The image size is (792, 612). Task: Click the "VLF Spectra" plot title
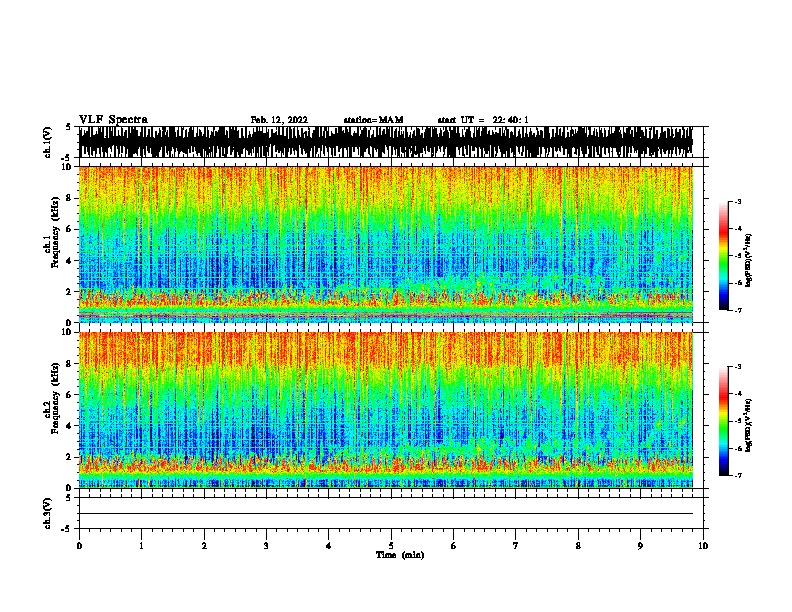[x=113, y=120]
